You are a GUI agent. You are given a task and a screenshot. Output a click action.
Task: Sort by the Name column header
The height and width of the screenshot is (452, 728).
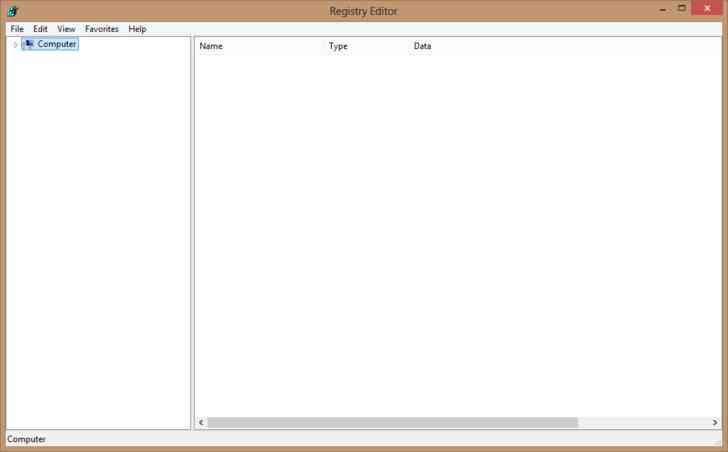tap(260, 46)
